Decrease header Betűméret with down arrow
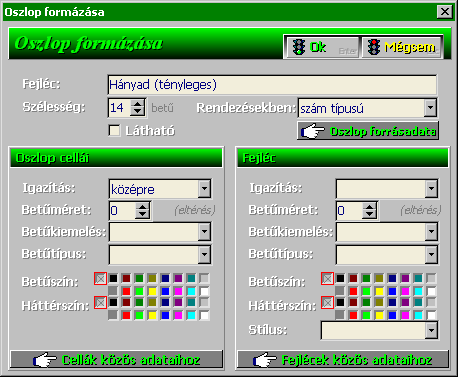 (x=369, y=215)
